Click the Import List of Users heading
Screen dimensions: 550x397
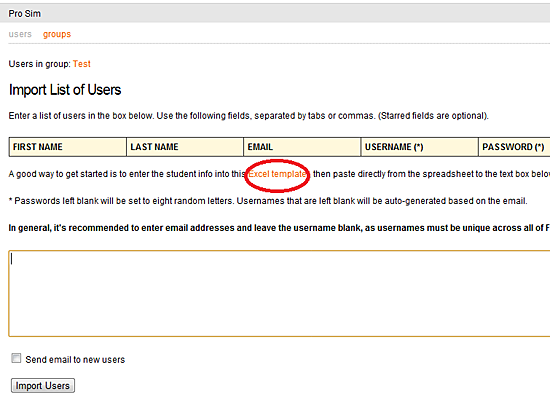[65, 90]
